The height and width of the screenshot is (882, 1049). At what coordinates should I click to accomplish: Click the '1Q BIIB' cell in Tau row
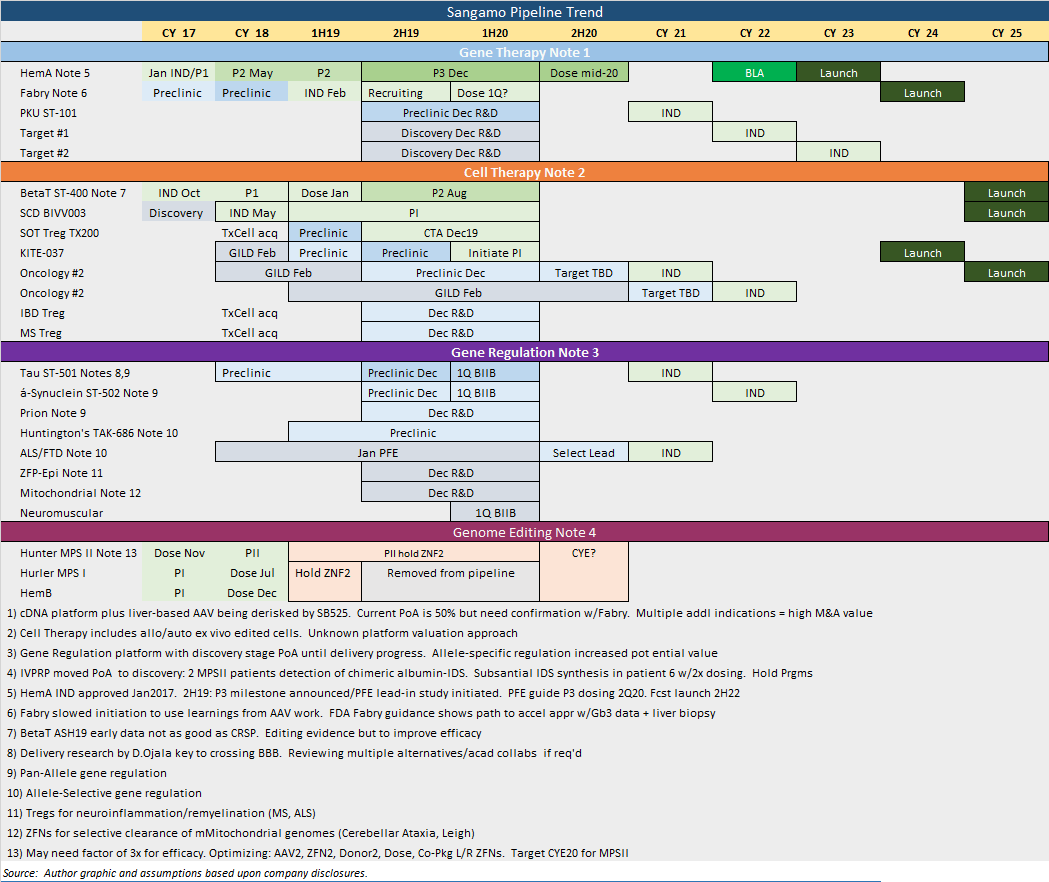[495, 373]
